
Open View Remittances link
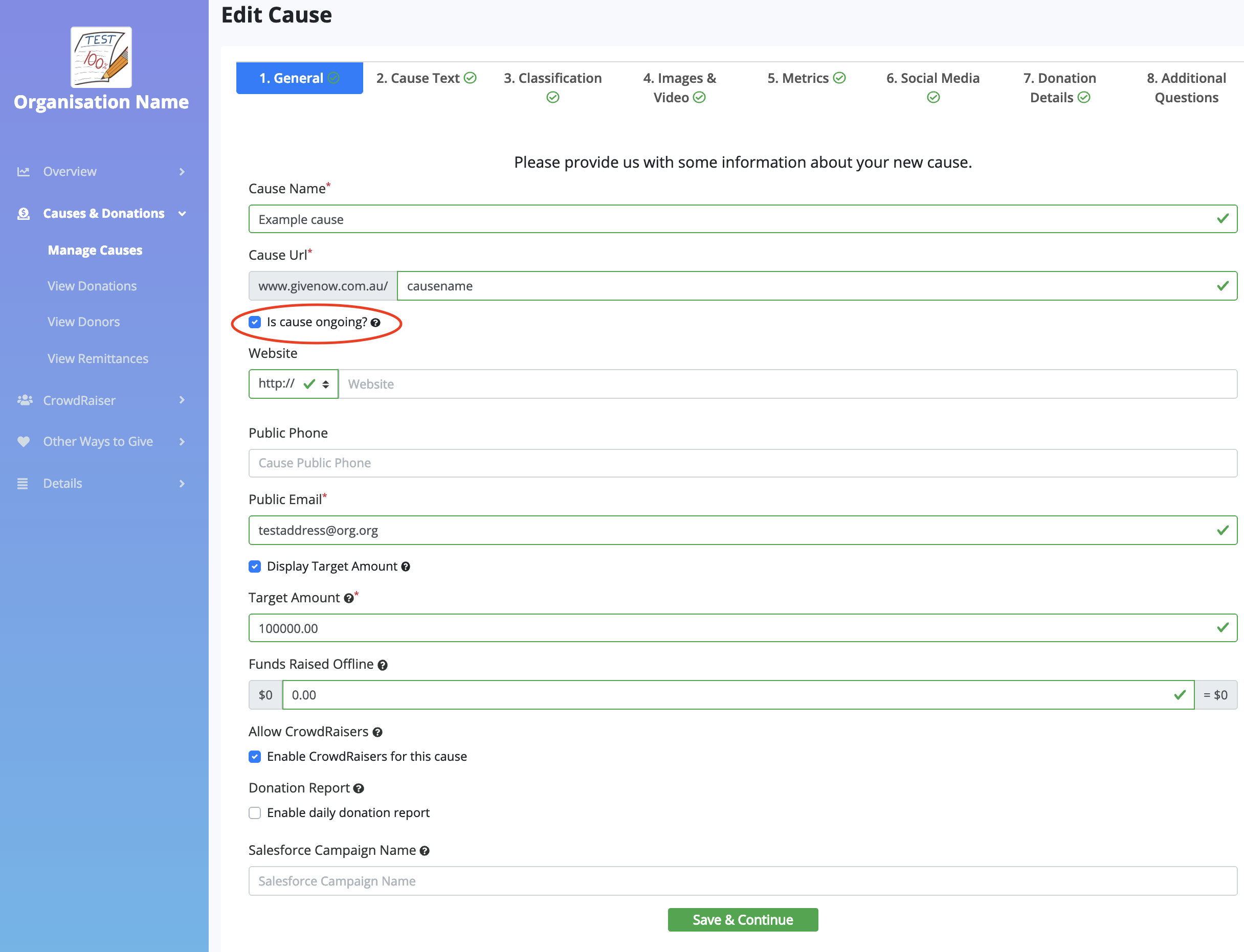tap(98, 359)
